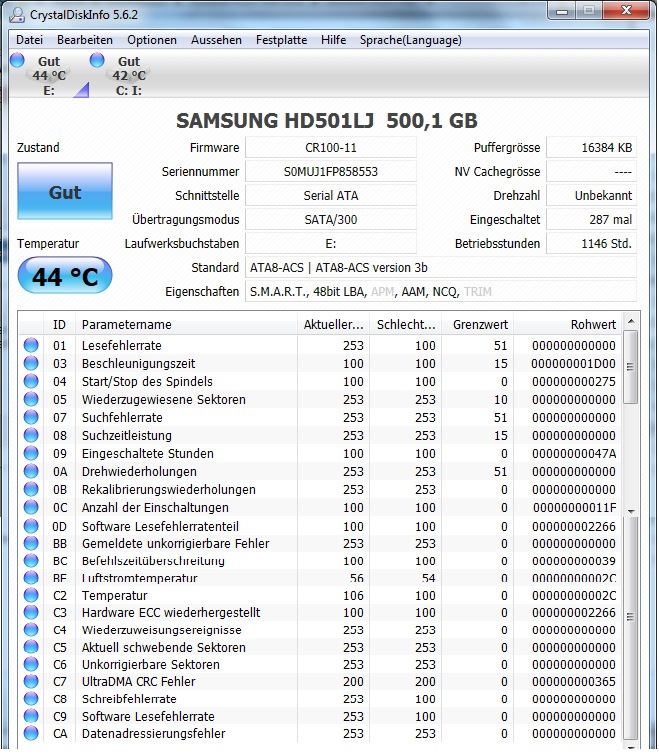Viewport: 659px width, 754px height.
Task: Select the drive C: I: status orb at 42 °C
Action: (97, 60)
